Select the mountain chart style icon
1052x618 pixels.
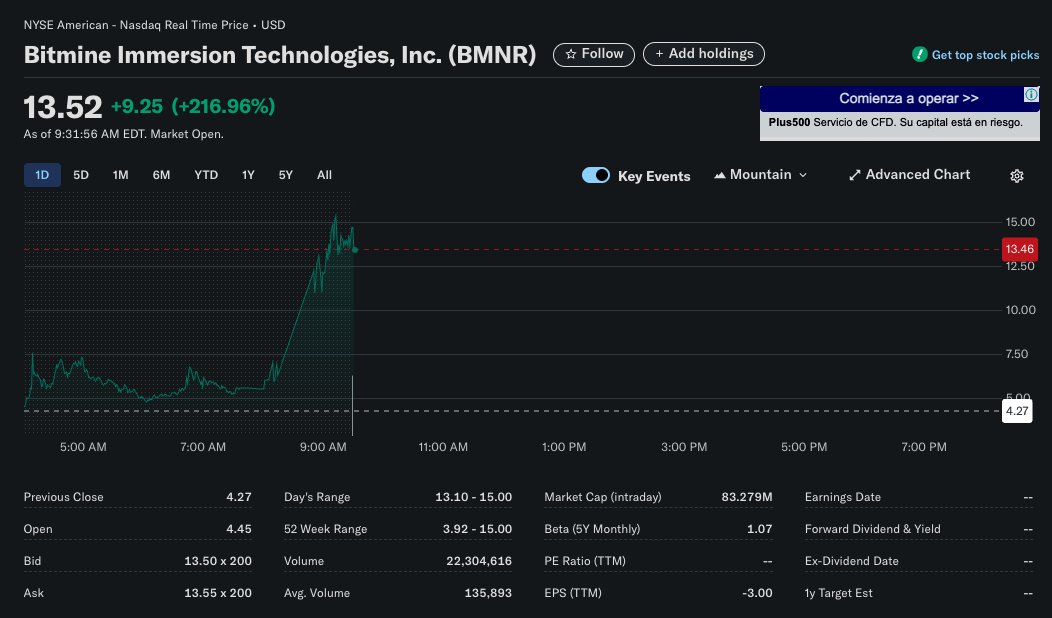pos(719,174)
